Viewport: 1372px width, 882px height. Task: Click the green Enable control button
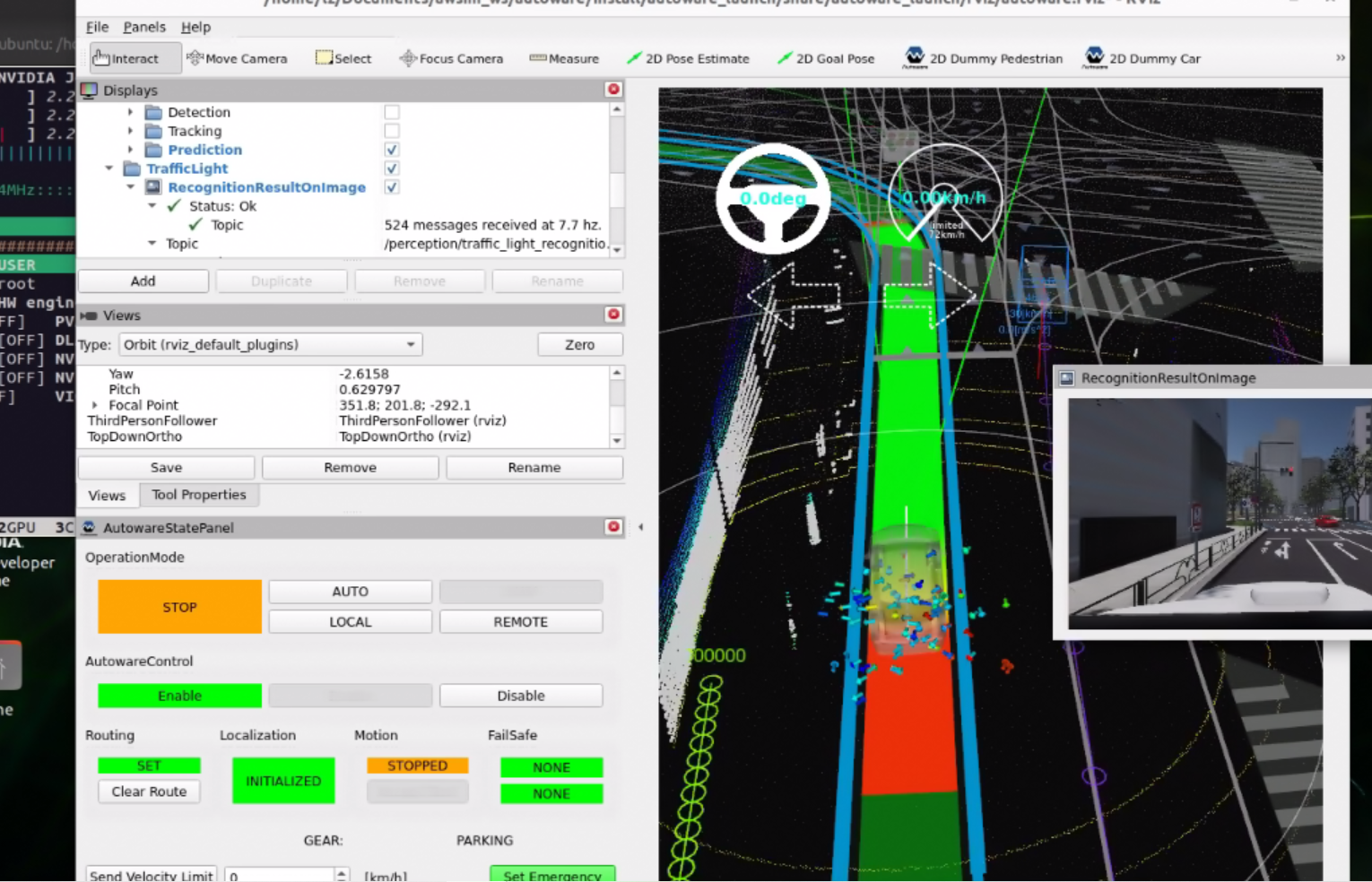coord(179,696)
